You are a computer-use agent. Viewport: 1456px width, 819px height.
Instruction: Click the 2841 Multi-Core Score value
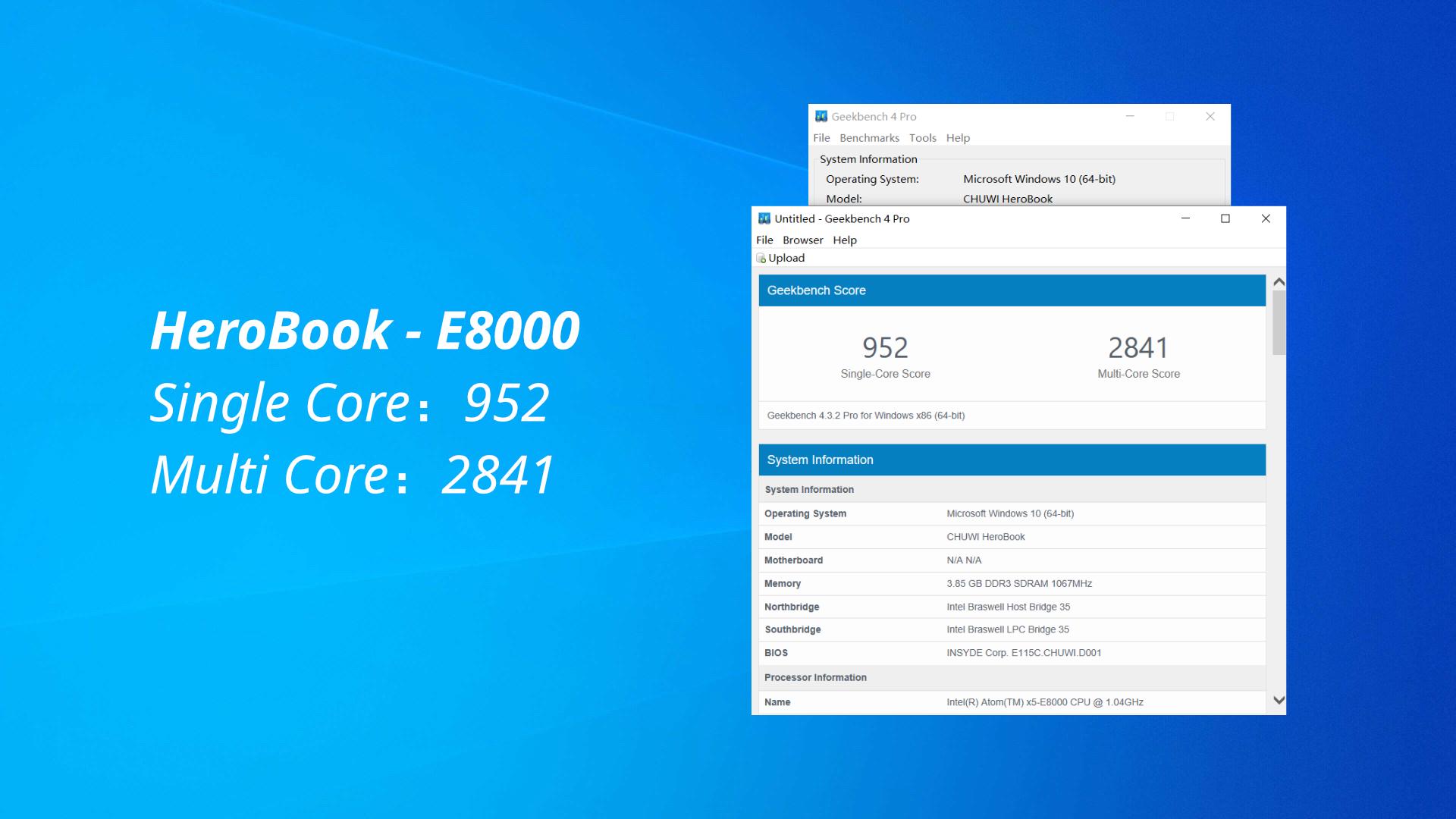(x=1138, y=348)
